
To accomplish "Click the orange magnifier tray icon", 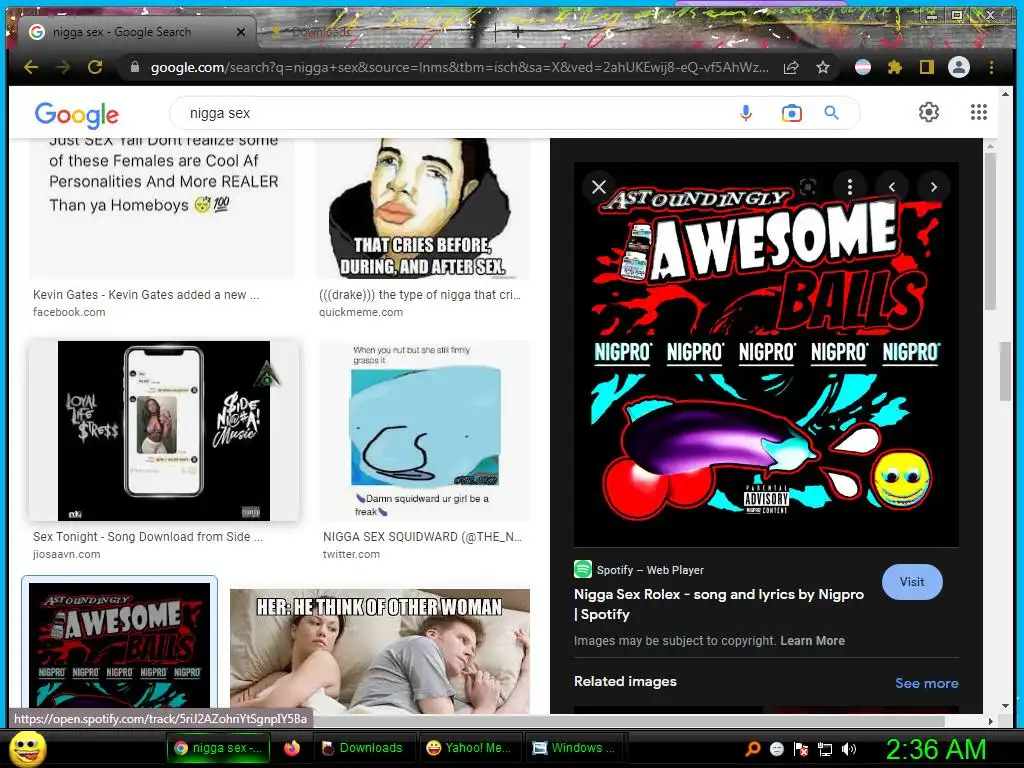I will pyautogui.click(x=752, y=749).
